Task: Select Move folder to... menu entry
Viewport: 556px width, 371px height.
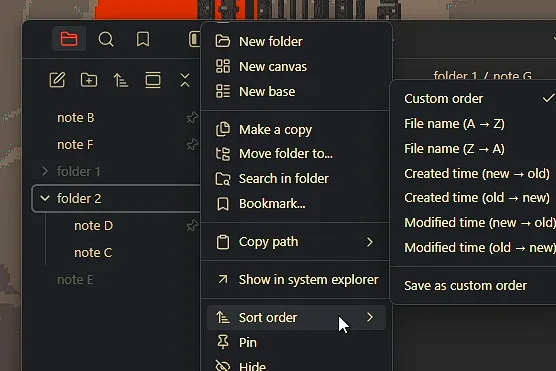Action: [296, 154]
